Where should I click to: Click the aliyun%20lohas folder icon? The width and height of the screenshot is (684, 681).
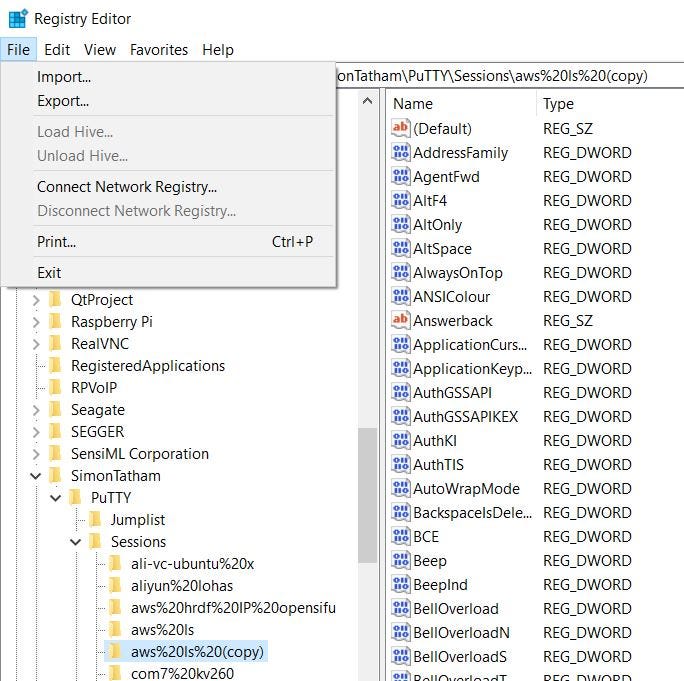[x=115, y=585]
